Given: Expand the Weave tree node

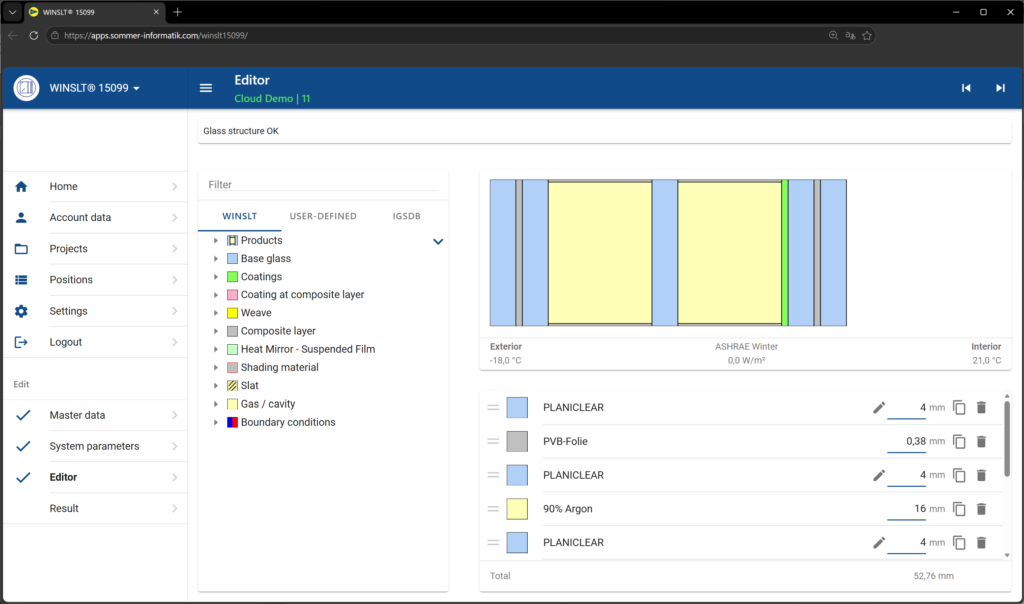Looking at the screenshot, I should (x=216, y=313).
